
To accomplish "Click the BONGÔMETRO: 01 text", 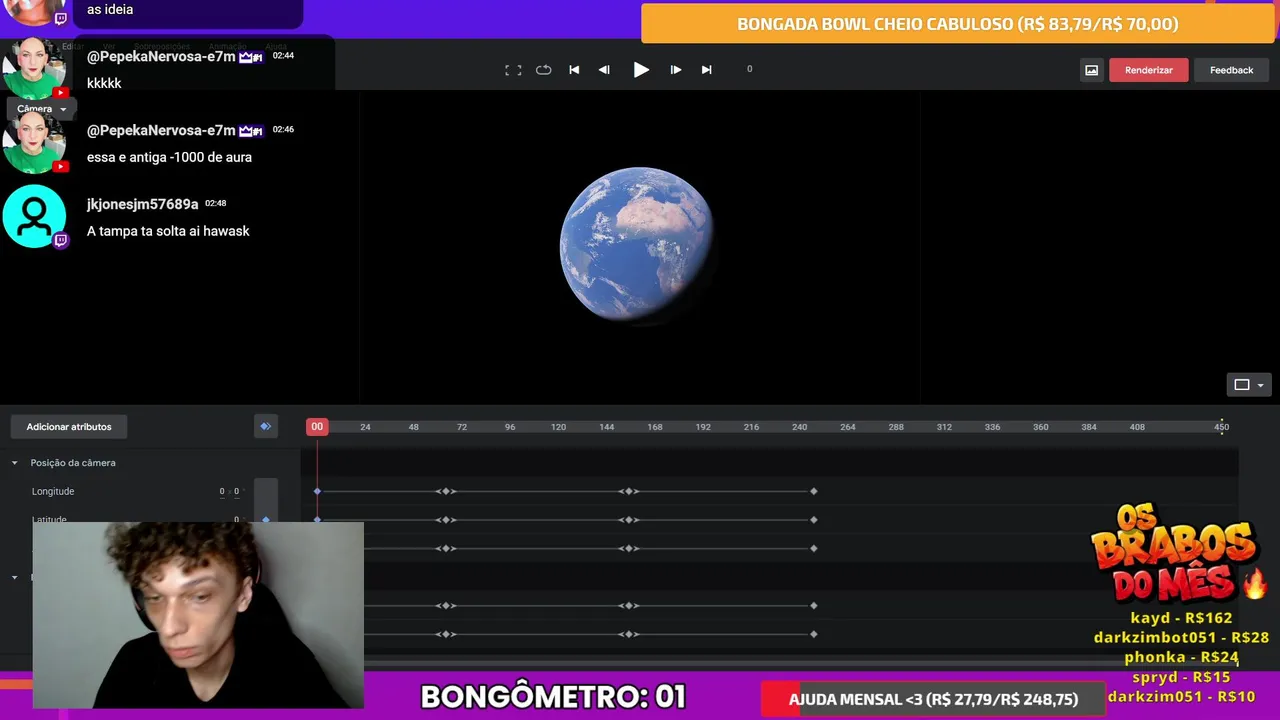I will point(553,697).
